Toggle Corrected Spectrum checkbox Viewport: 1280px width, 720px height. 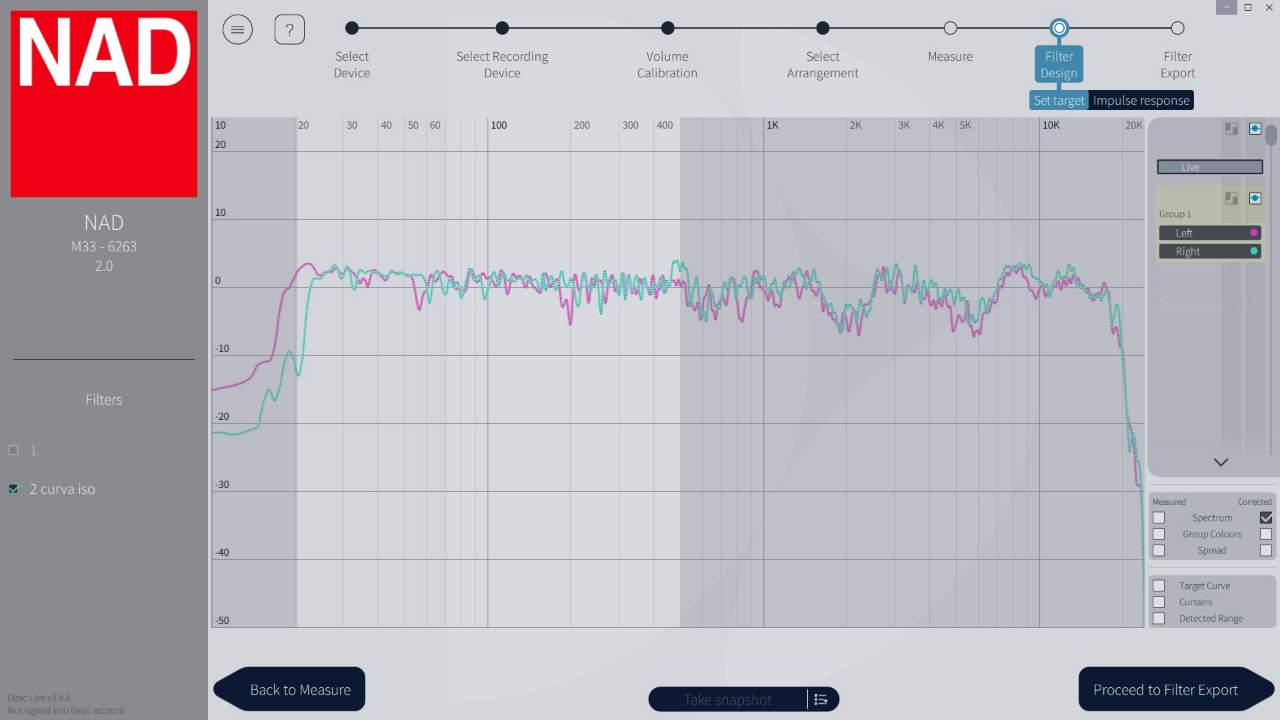[1266, 518]
